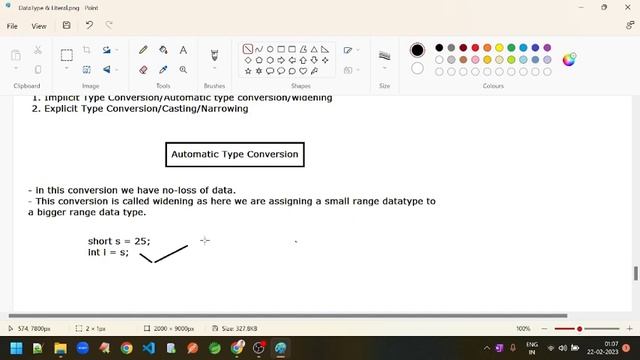Select the Eraser tool
This screenshot has height=360, width=640.
click(143, 70)
